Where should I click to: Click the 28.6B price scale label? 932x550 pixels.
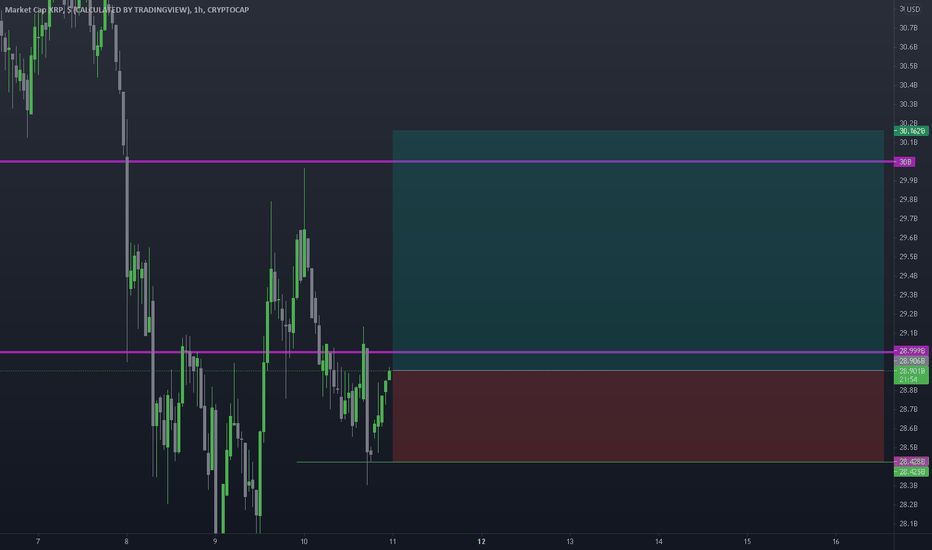click(908, 428)
